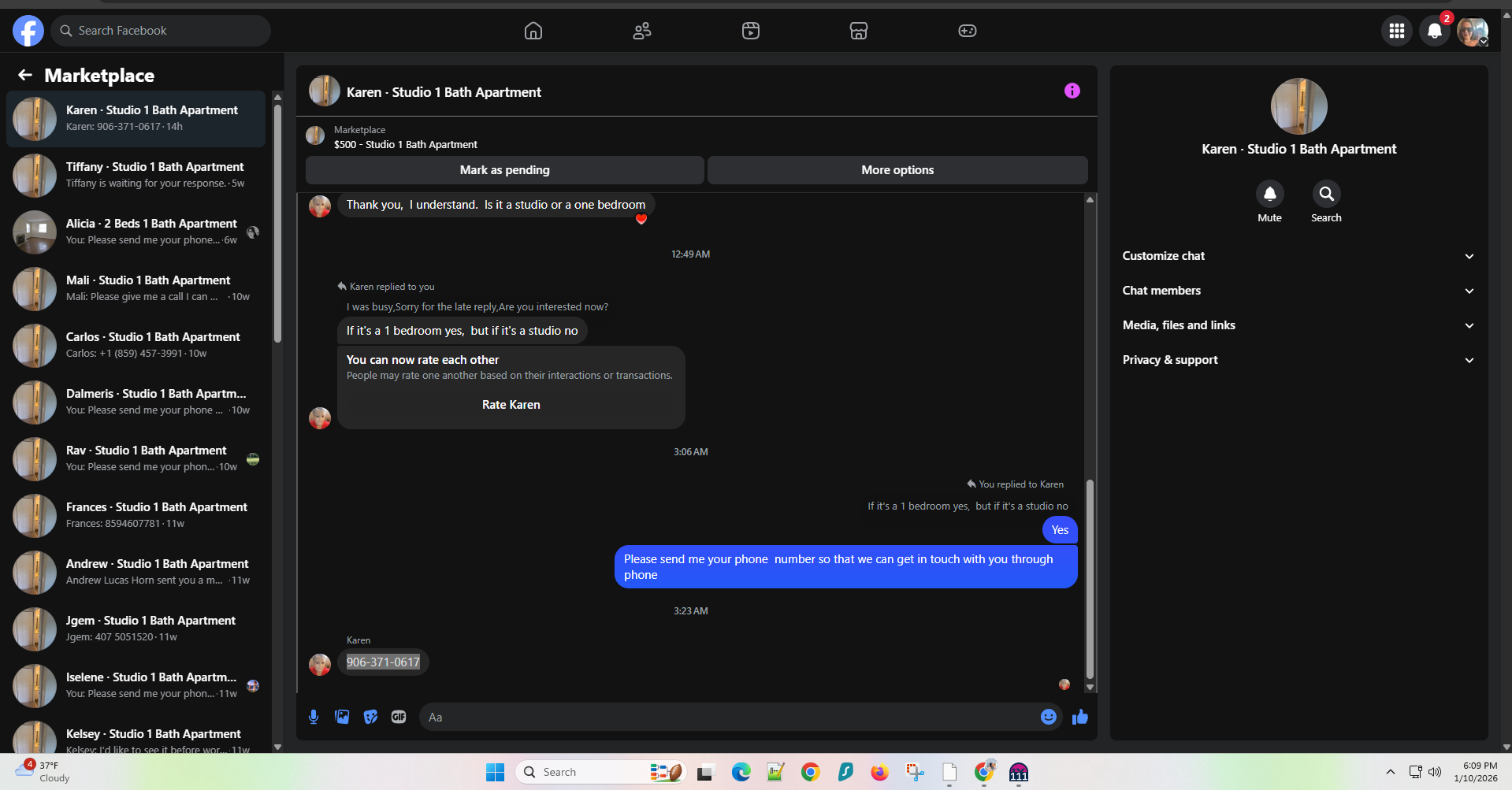Open emoji picker in message box
This screenshot has width=1512, height=790.
point(1049,717)
